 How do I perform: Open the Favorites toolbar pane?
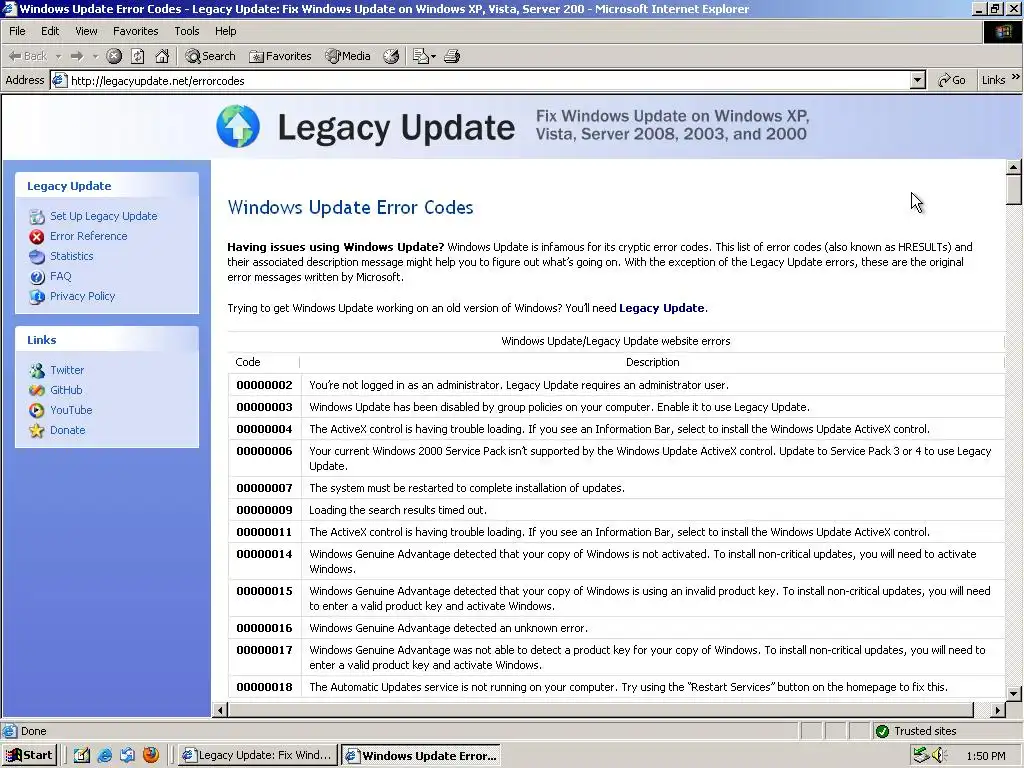click(280, 56)
